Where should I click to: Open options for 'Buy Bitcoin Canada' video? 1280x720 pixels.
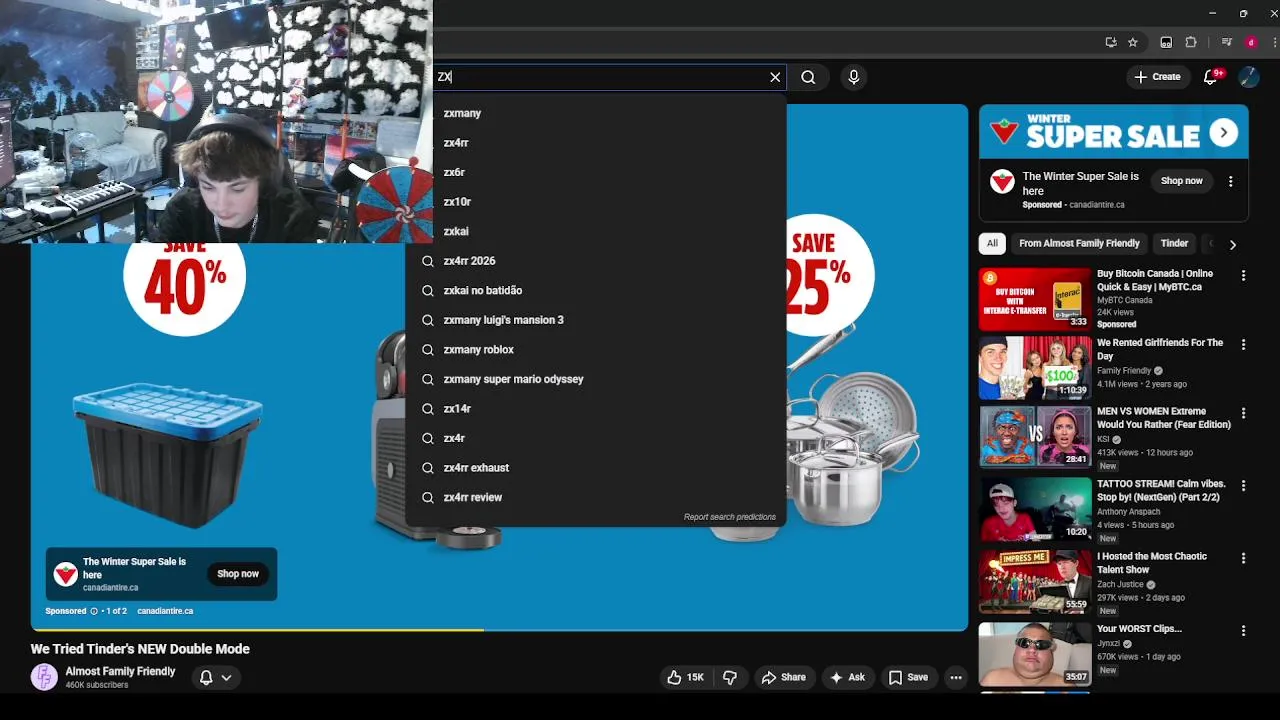coord(1244,275)
